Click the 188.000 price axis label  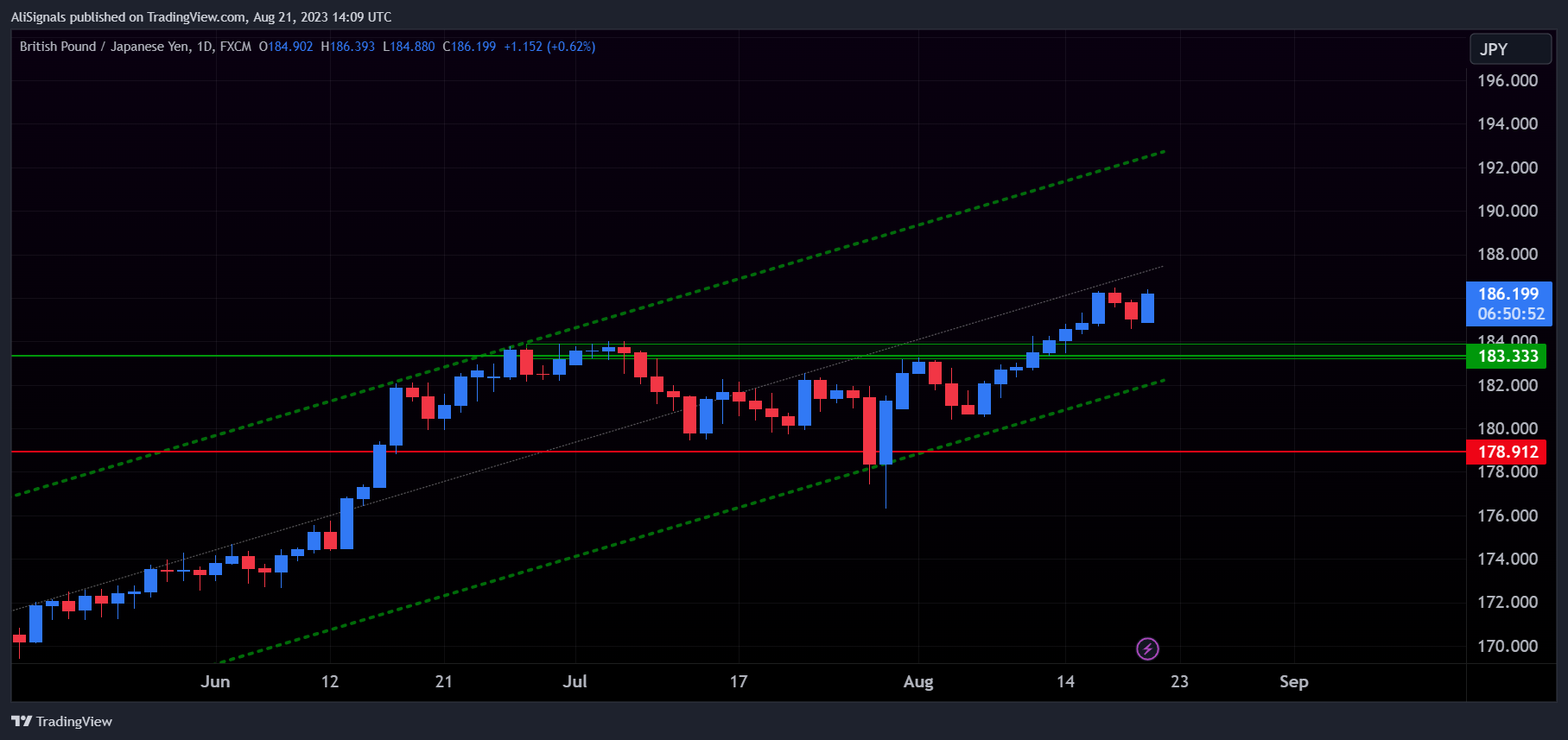tap(1508, 254)
